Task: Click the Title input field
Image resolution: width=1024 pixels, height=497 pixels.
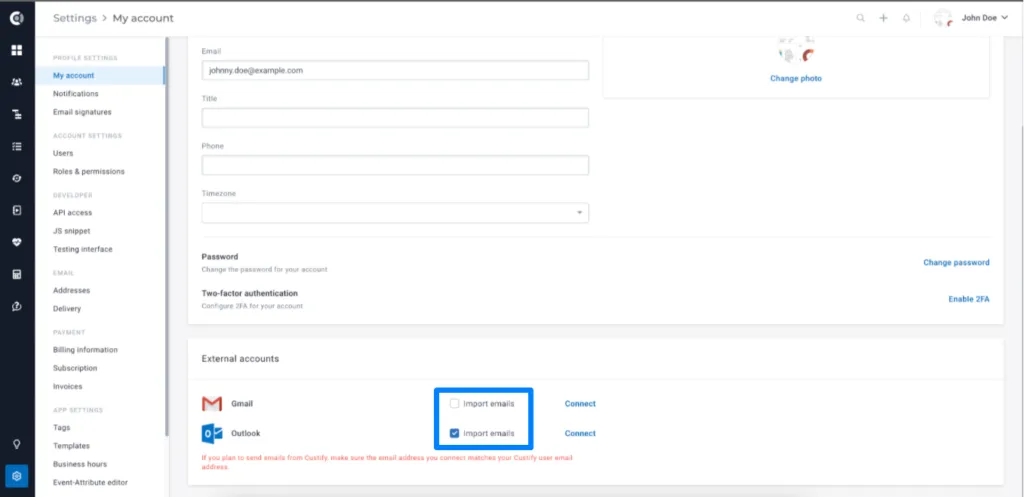Action: pos(395,118)
